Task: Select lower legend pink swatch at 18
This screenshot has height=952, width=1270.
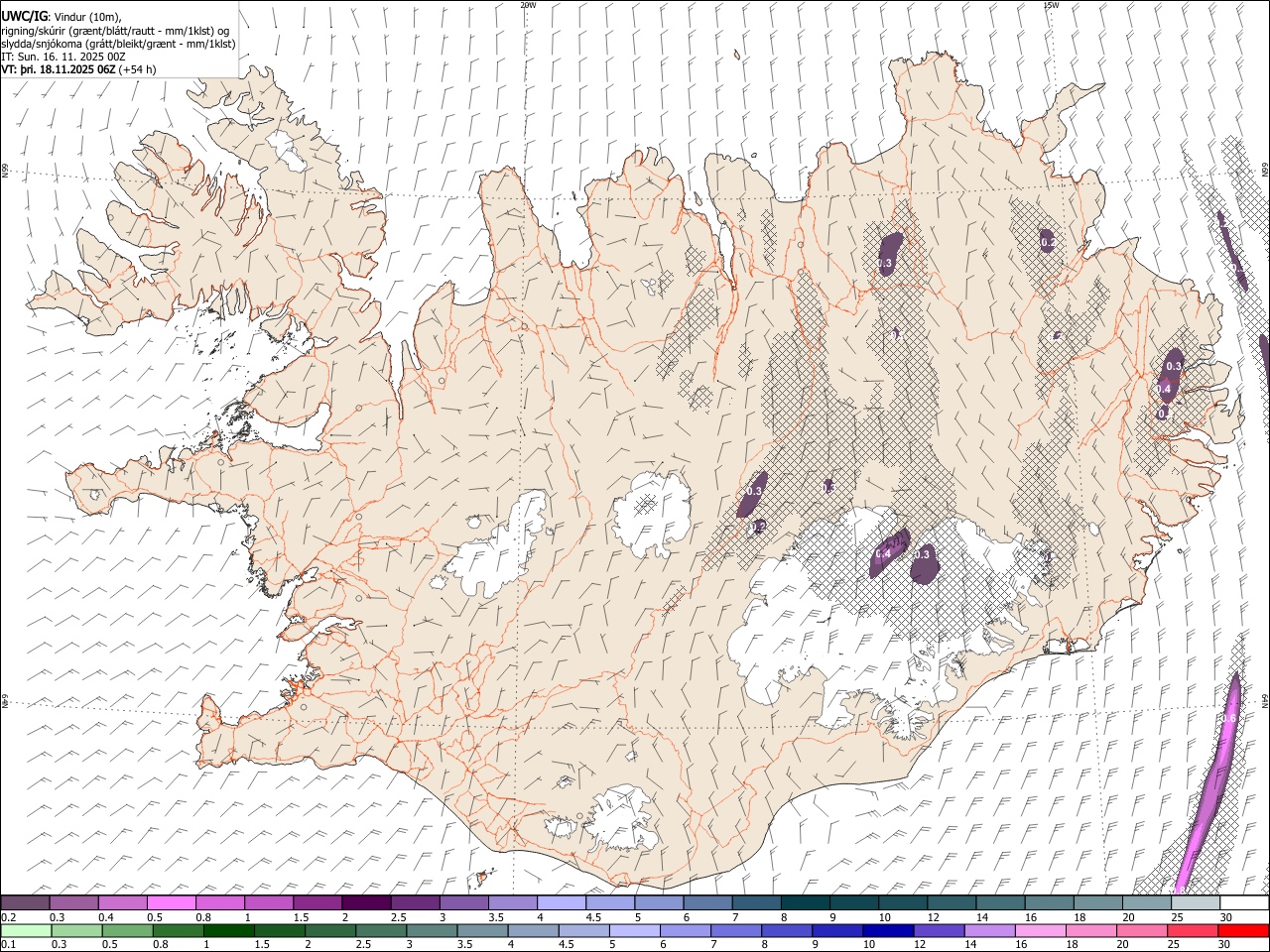Action: pos(1090,931)
